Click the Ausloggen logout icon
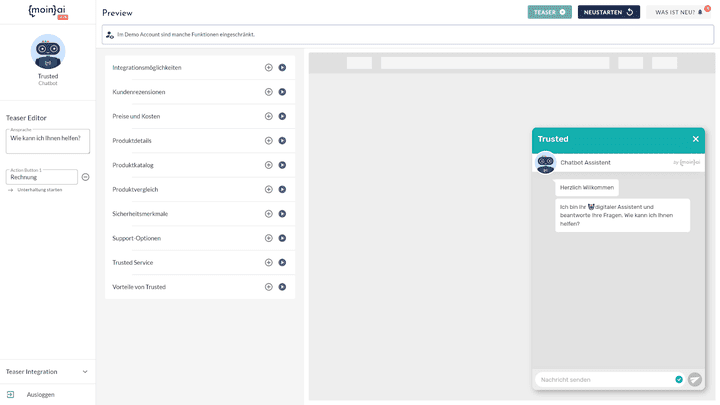 click(x=11, y=394)
